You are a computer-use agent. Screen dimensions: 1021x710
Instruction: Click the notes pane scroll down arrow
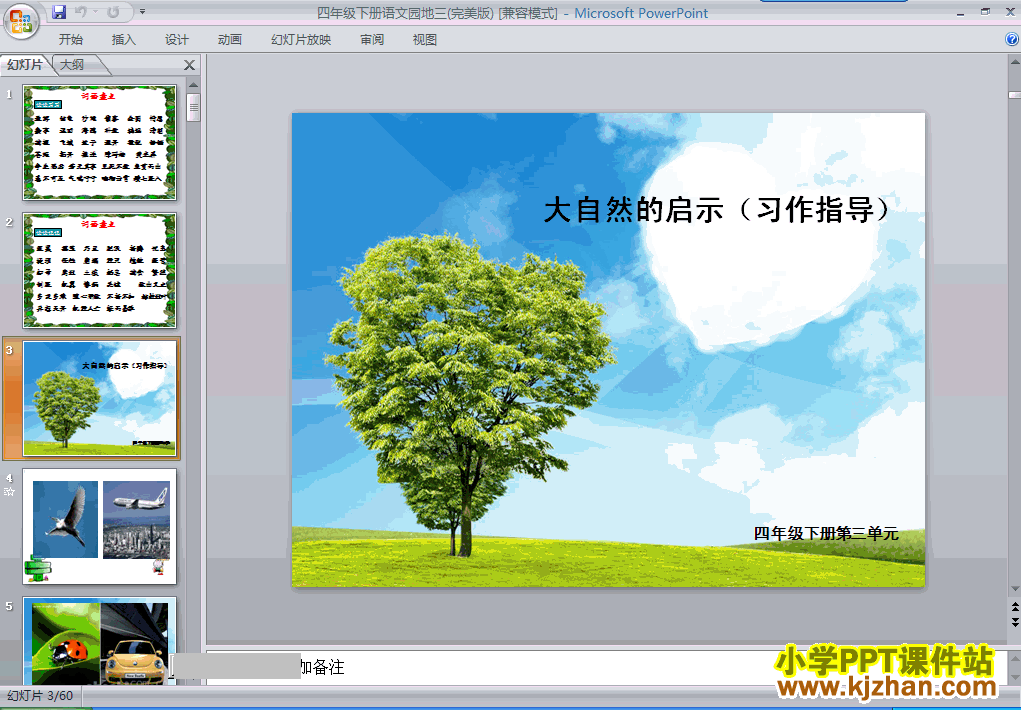click(x=1014, y=677)
